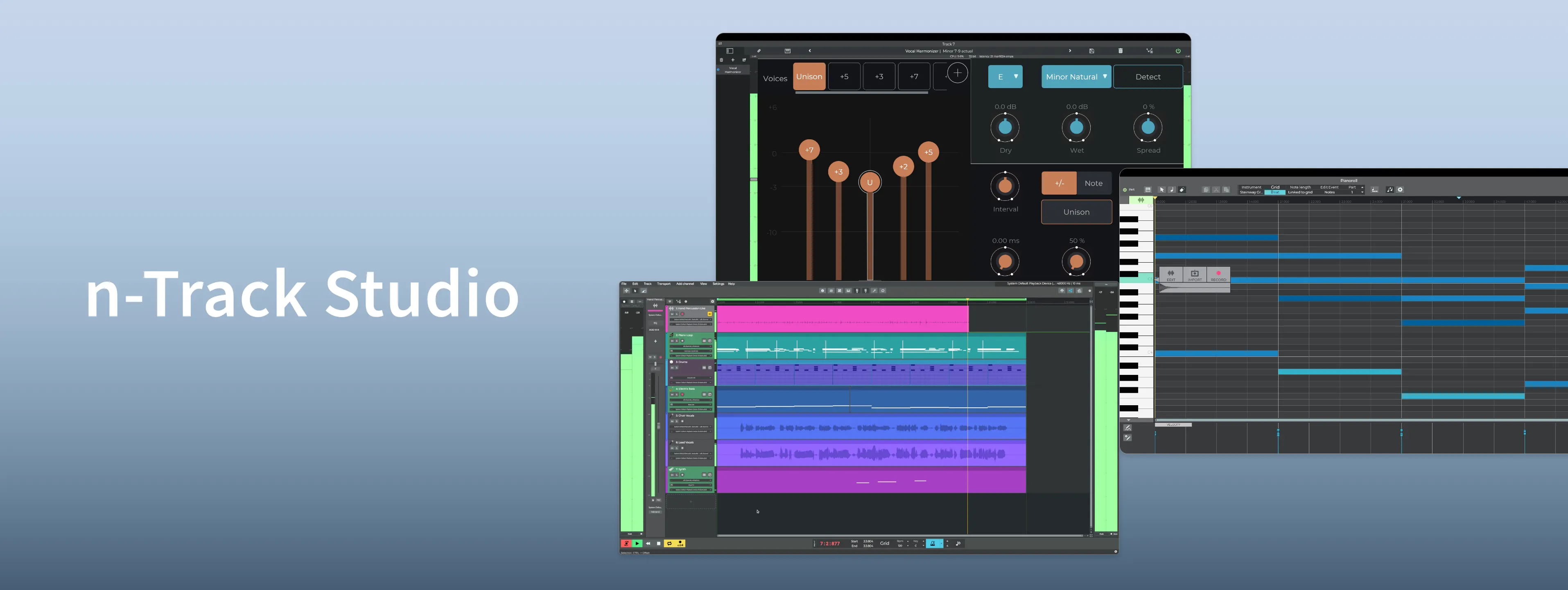Select the eraser tool in the Pianoroll
The image size is (1568, 590).
pyautogui.click(x=1182, y=190)
